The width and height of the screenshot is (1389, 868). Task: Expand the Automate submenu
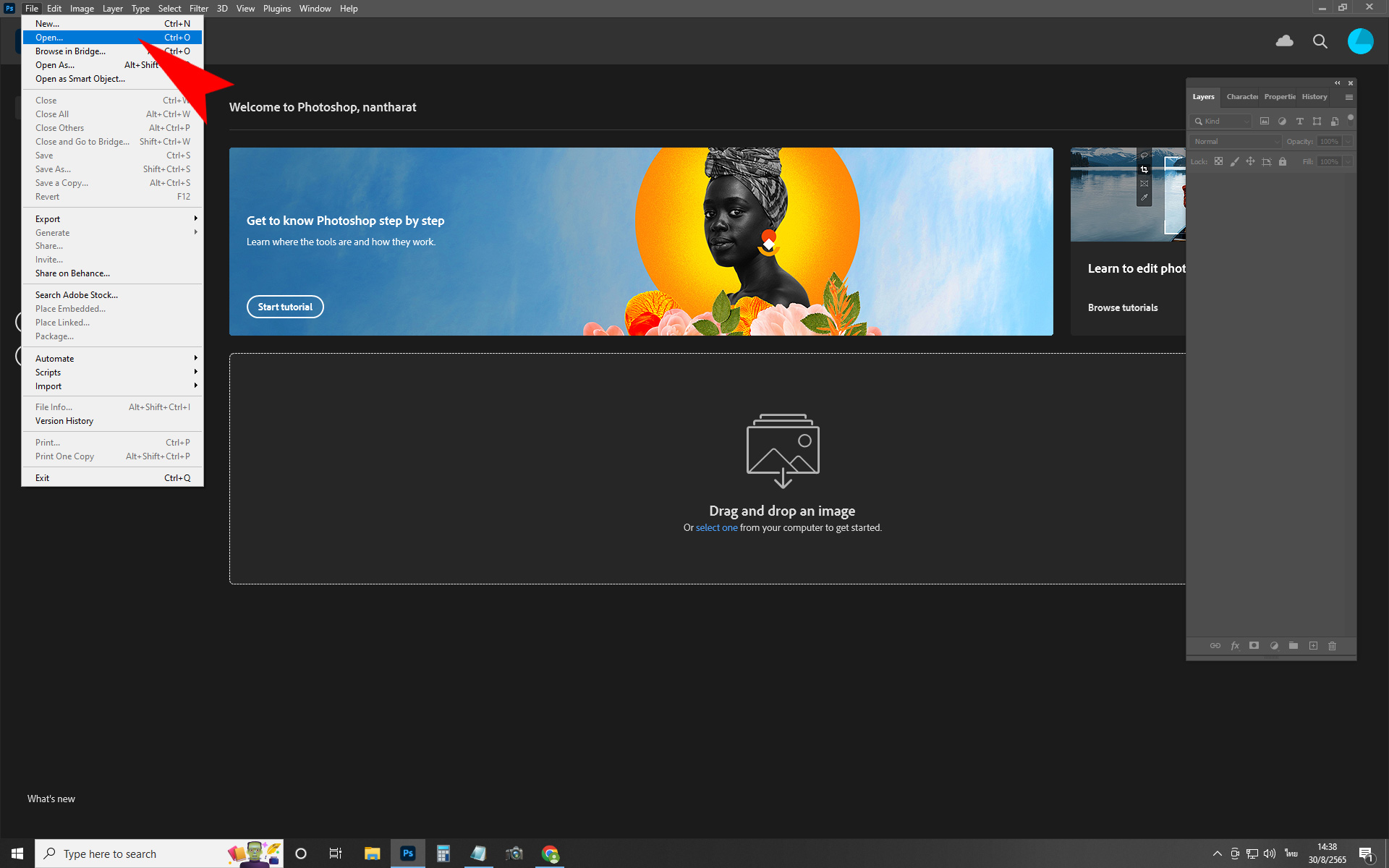112,359
